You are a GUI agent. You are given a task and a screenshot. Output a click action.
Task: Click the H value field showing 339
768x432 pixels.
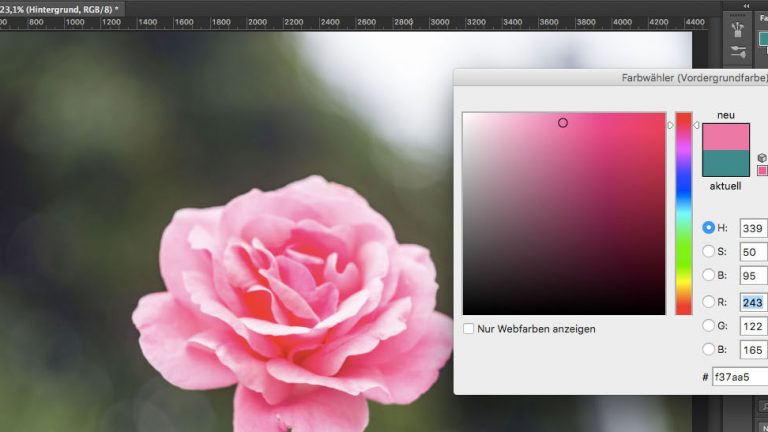tap(753, 228)
